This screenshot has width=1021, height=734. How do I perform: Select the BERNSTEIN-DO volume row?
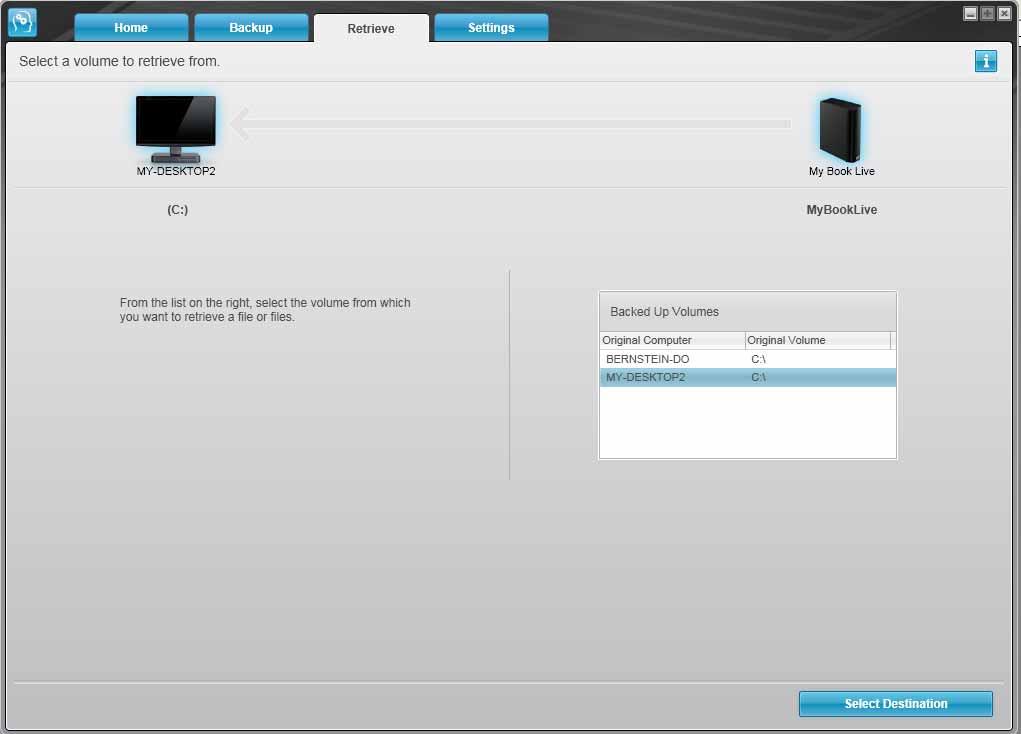(748, 359)
